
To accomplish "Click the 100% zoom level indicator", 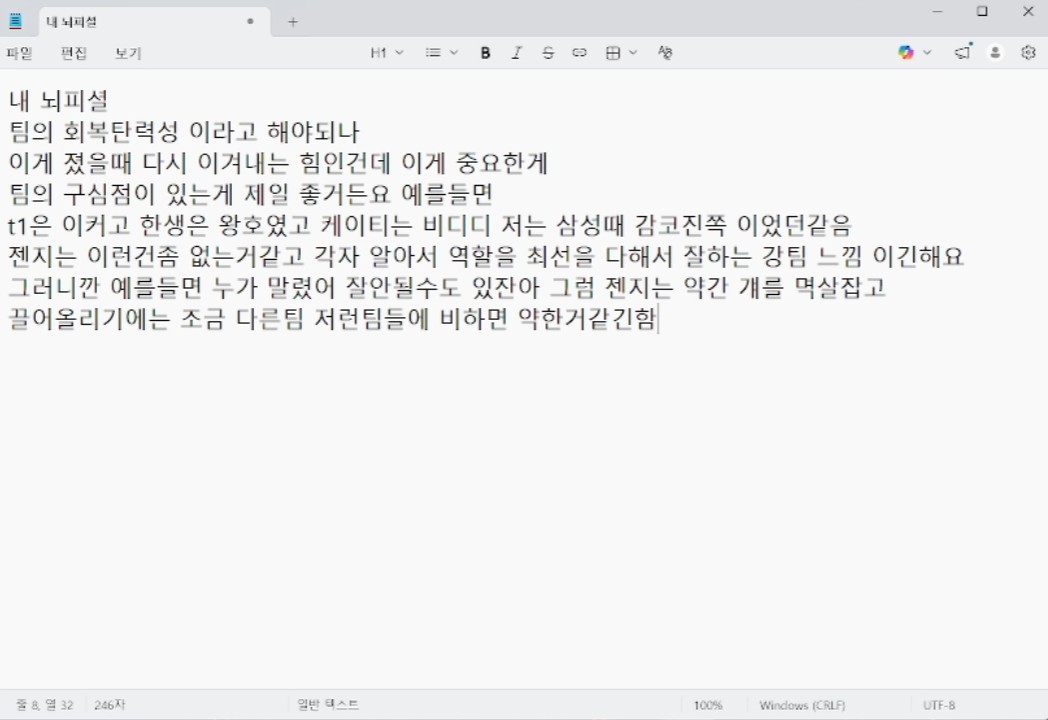I will [708, 705].
